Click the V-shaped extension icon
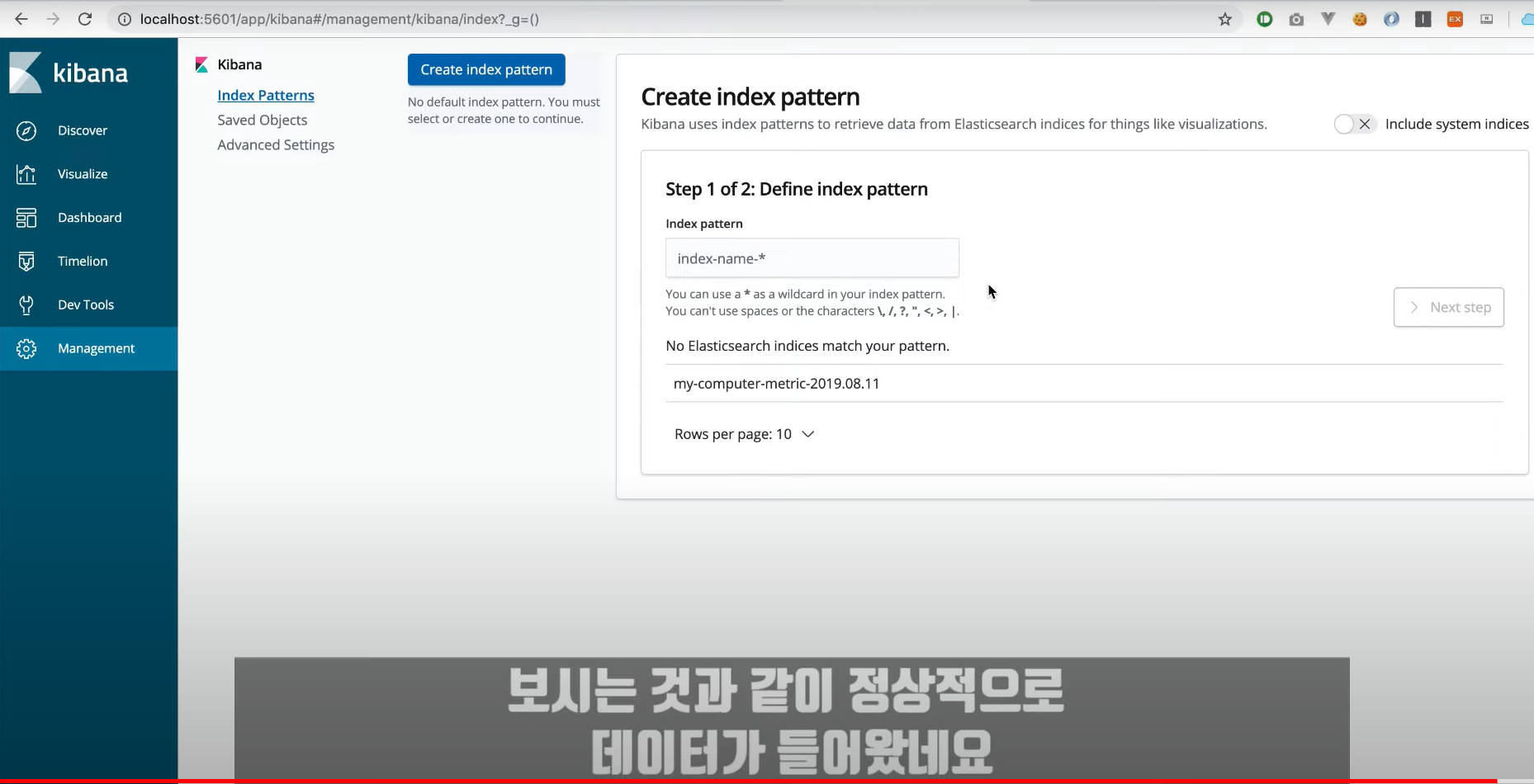The image size is (1534, 784). coord(1328,19)
